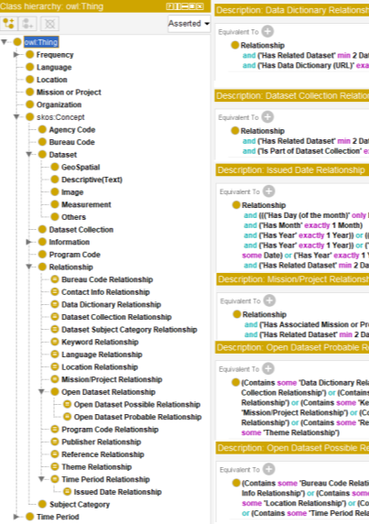The image size is (369, 524).
Task: Click the Delete class toolbar icon
Action: coord(49,24)
